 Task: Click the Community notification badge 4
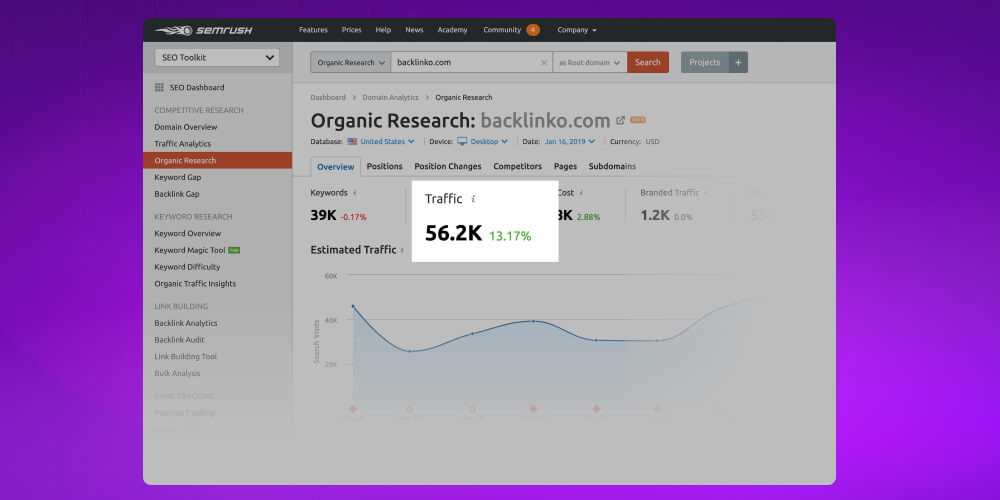[x=533, y=30]
